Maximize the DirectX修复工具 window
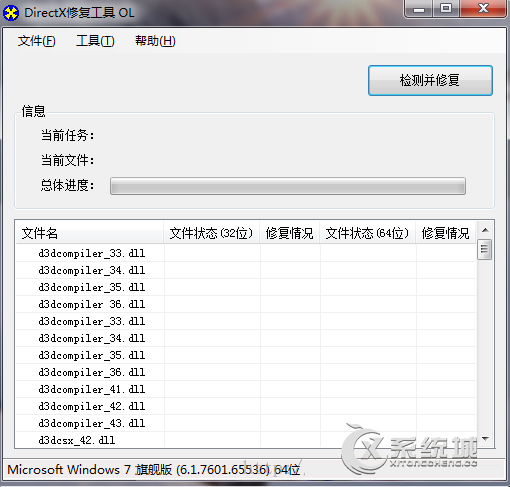This screenshot has height=487, width=510. pos(446,9)
